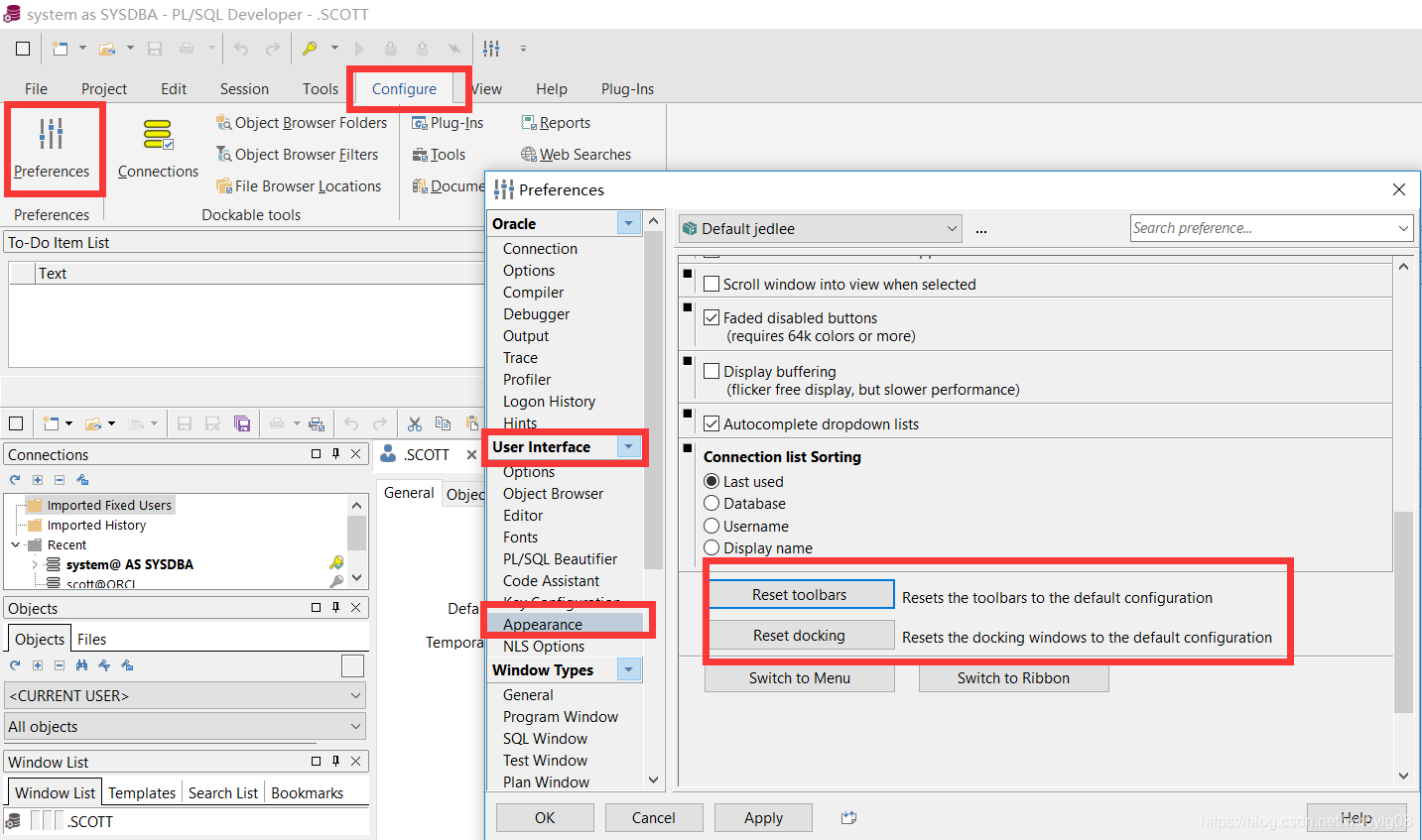Click the scissors Cut icon
The width and height of the screenshot is (1422, 840).
click(414, 422)
